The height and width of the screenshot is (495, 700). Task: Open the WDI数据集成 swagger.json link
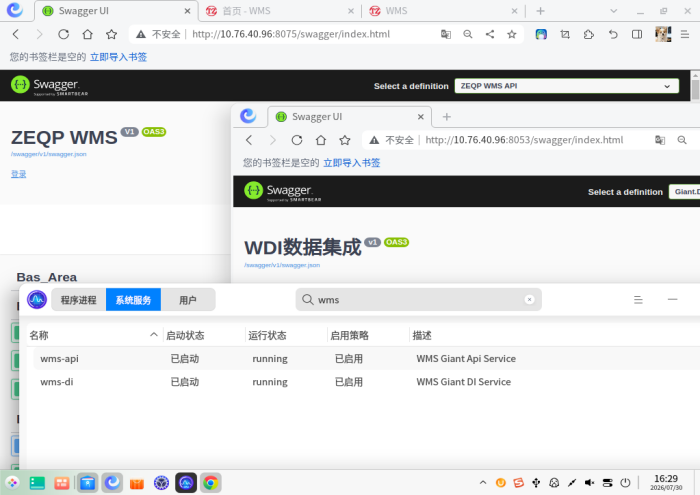(x=282, y=265)
